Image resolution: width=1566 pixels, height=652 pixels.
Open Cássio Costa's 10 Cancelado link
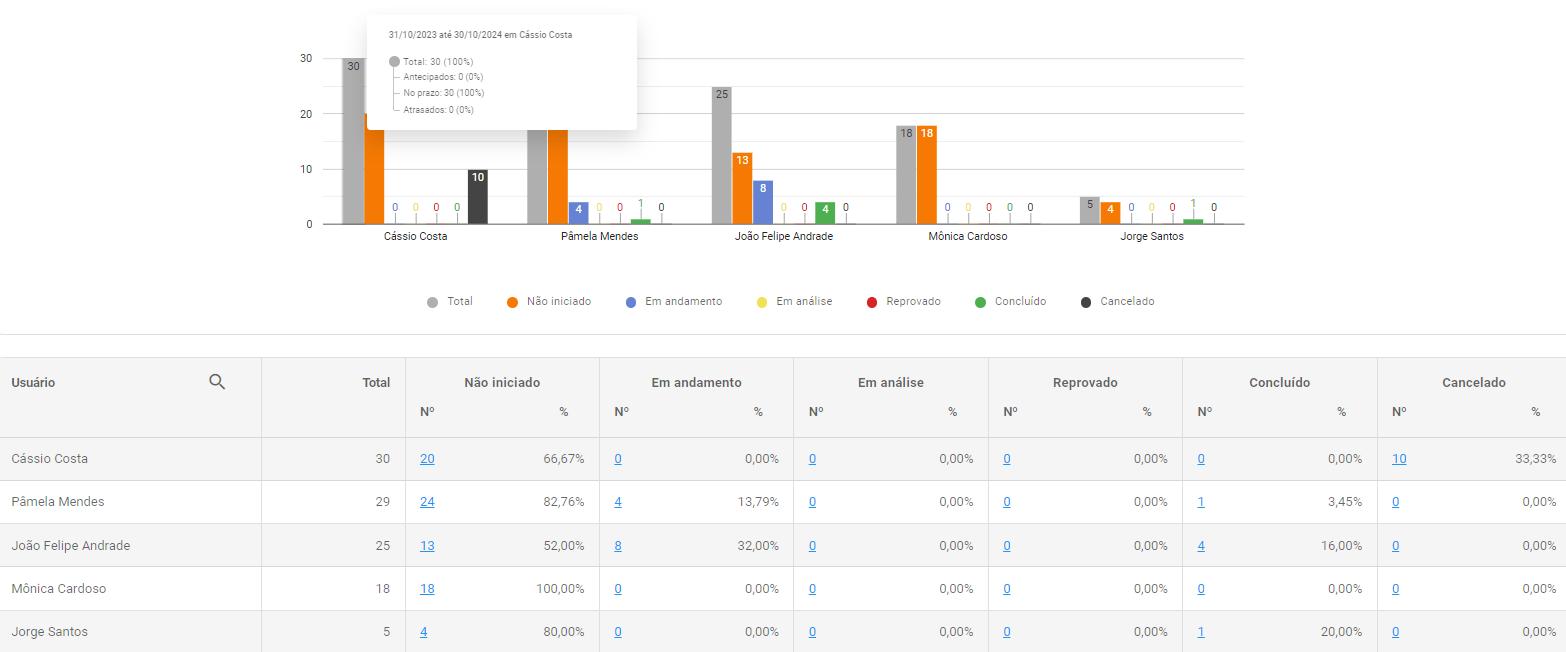[1399, 459]
